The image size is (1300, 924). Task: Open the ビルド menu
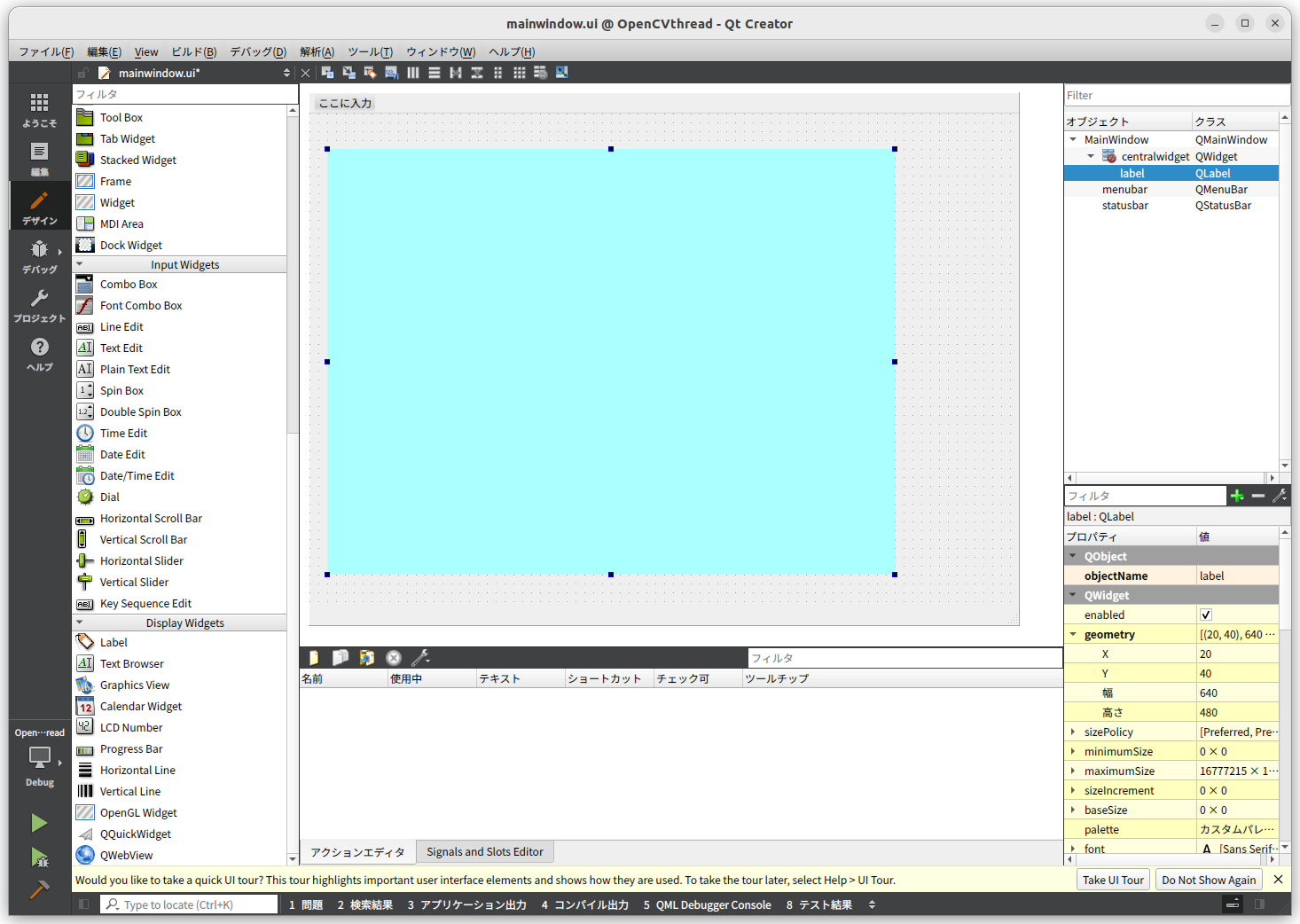point(193,51)
